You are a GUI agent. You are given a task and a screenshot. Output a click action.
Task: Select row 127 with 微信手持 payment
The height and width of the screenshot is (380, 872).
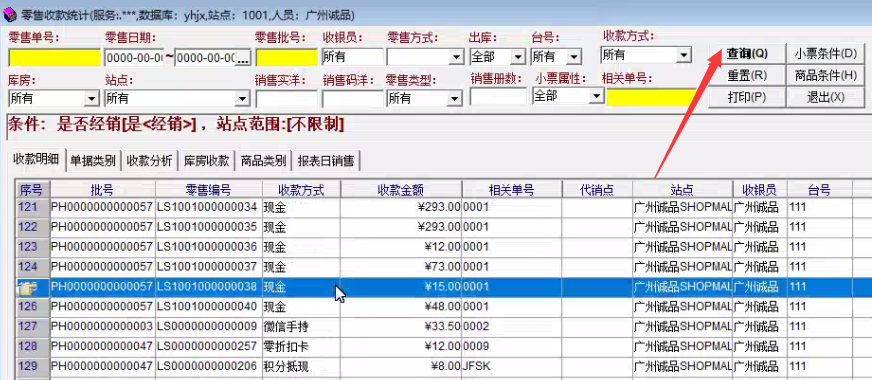point(444,327)
